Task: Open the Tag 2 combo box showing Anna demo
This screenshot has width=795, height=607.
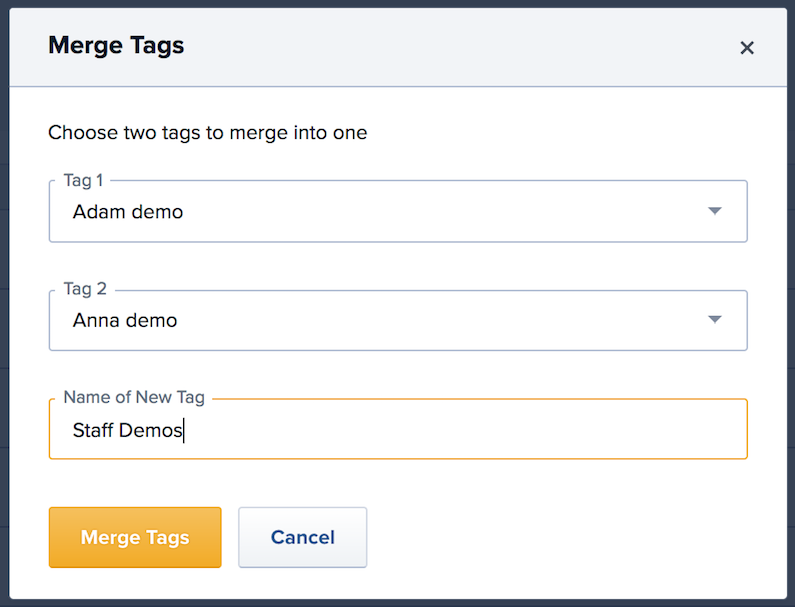Action: tap(397, 321)
